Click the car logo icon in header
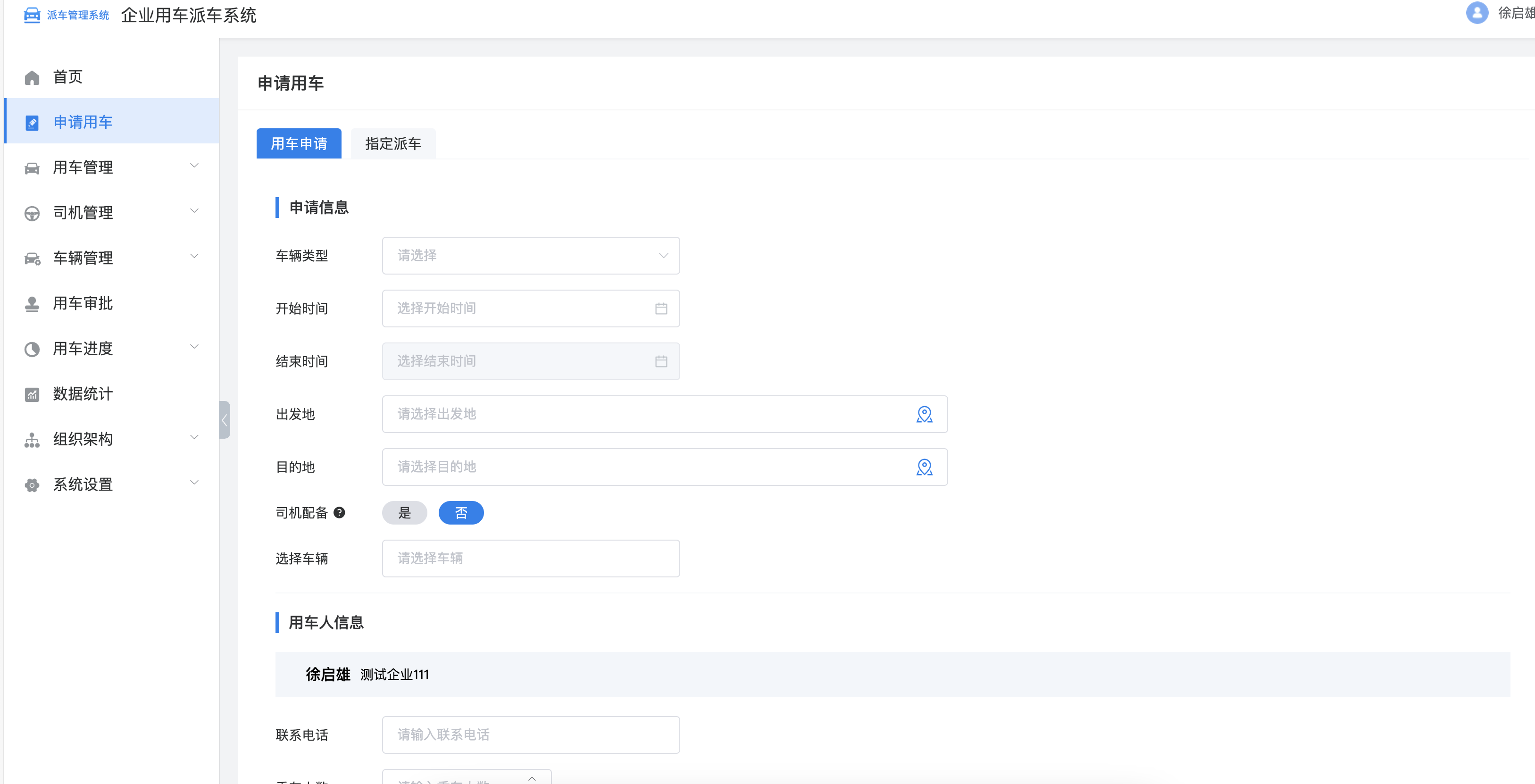Viewport: 1535px width, 784px height. pos(32,15)
